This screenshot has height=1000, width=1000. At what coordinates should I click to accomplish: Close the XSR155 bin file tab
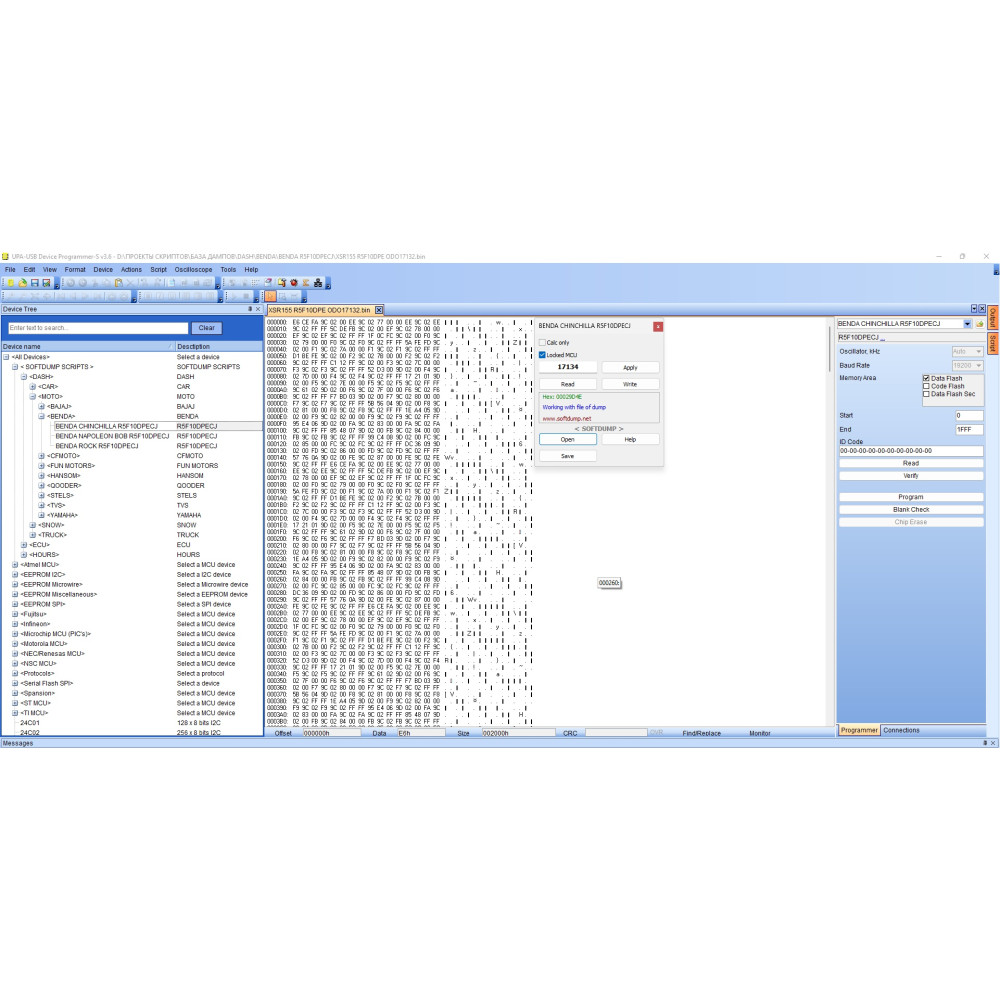pos(379,310)
